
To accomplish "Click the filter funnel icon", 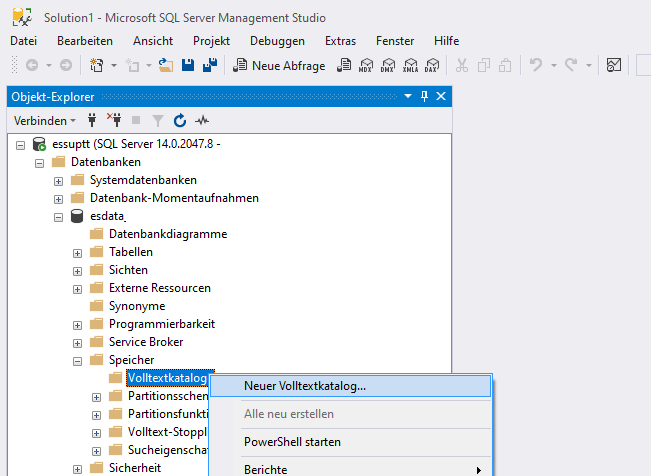I will (158, 120).
